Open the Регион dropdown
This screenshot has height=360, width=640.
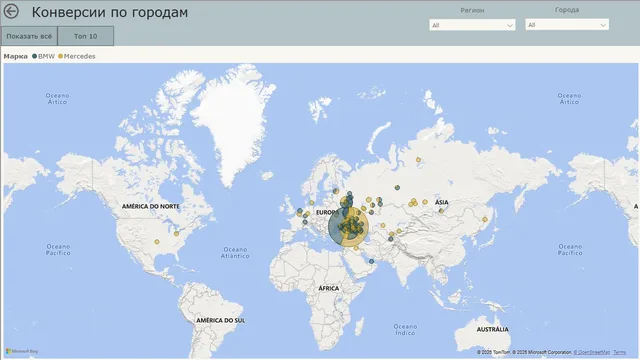click(x=472, y=25)
